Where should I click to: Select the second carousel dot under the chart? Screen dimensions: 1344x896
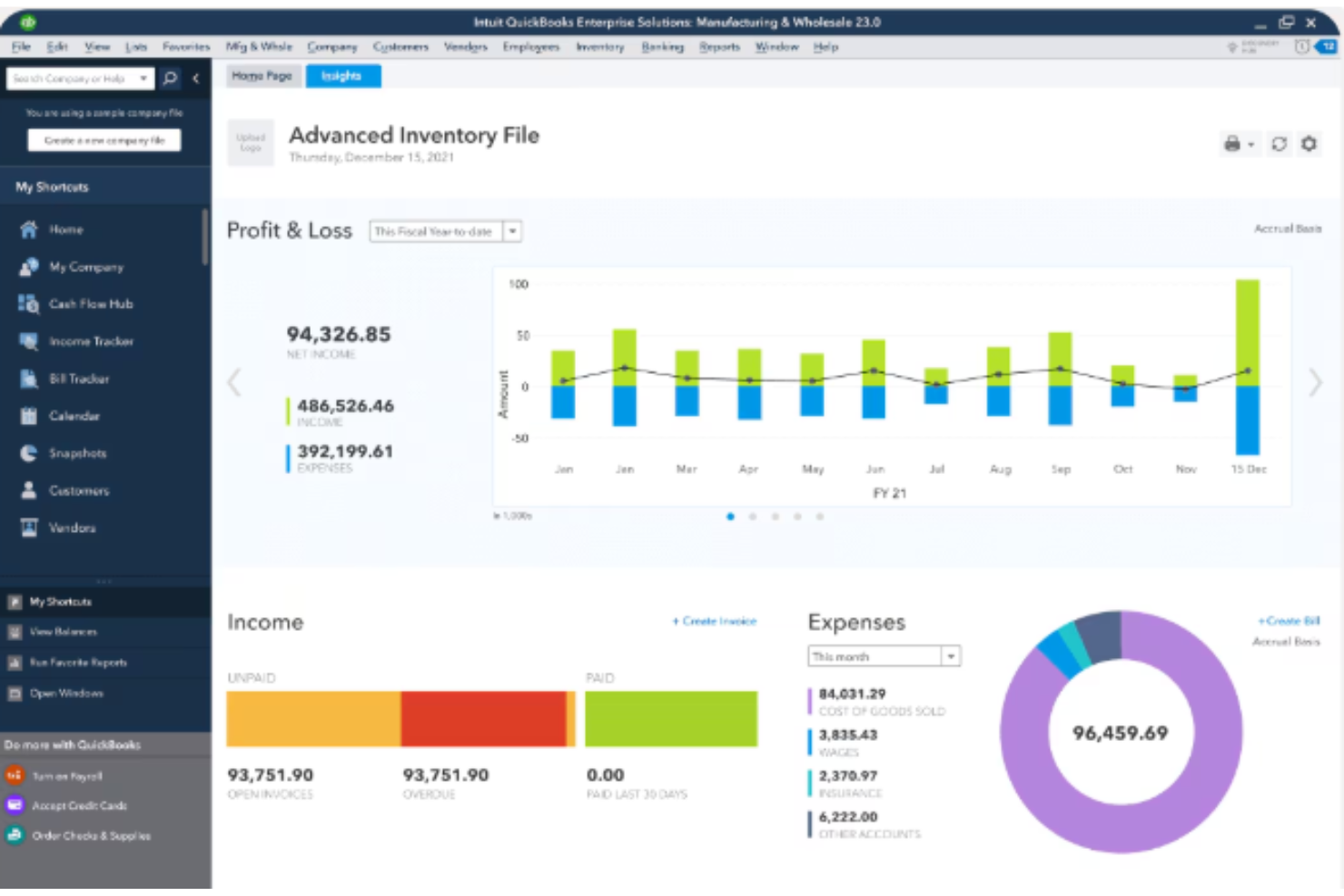click(x=753, y=515)
